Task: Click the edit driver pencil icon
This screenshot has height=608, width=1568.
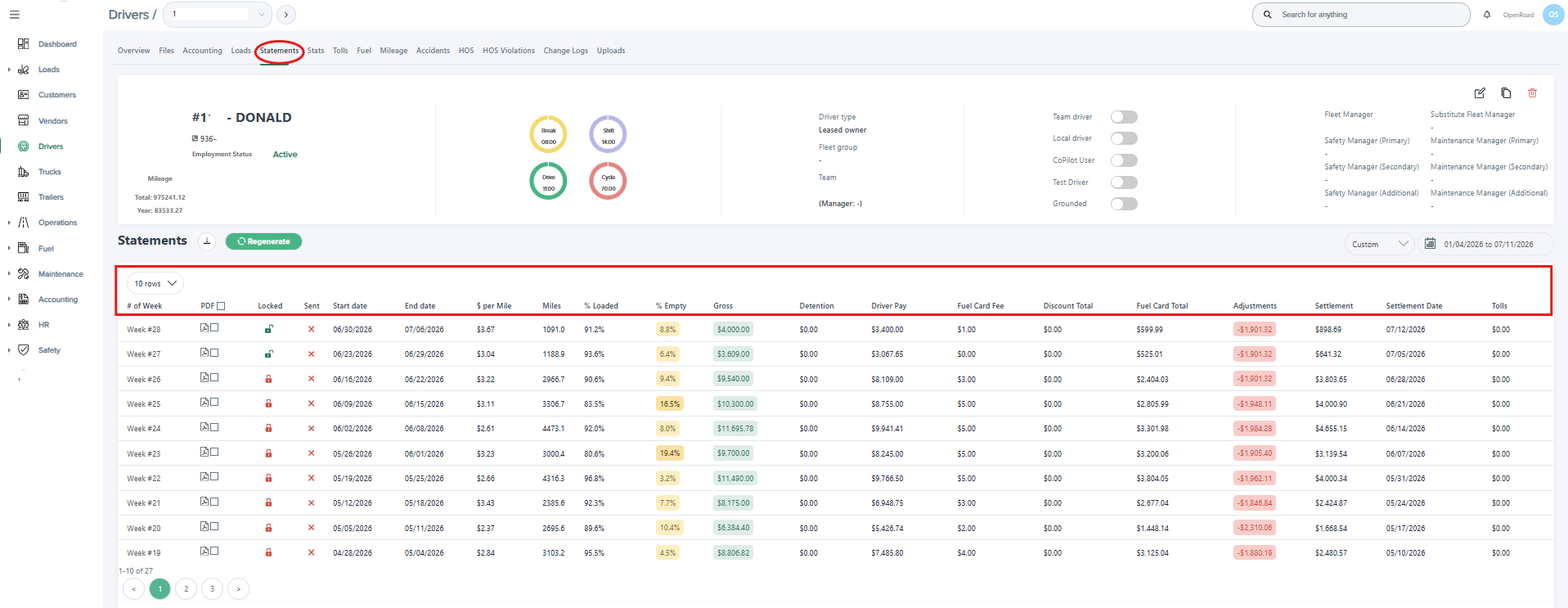Action: 1480,93
